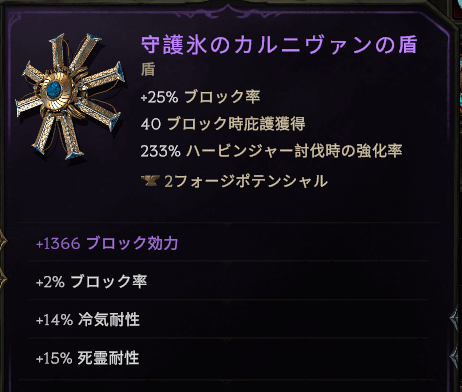The width and height of the screenshot is (462, 392).
Task: Click the lower silver arrow ornament on right edge
Action: pos(456,358)
